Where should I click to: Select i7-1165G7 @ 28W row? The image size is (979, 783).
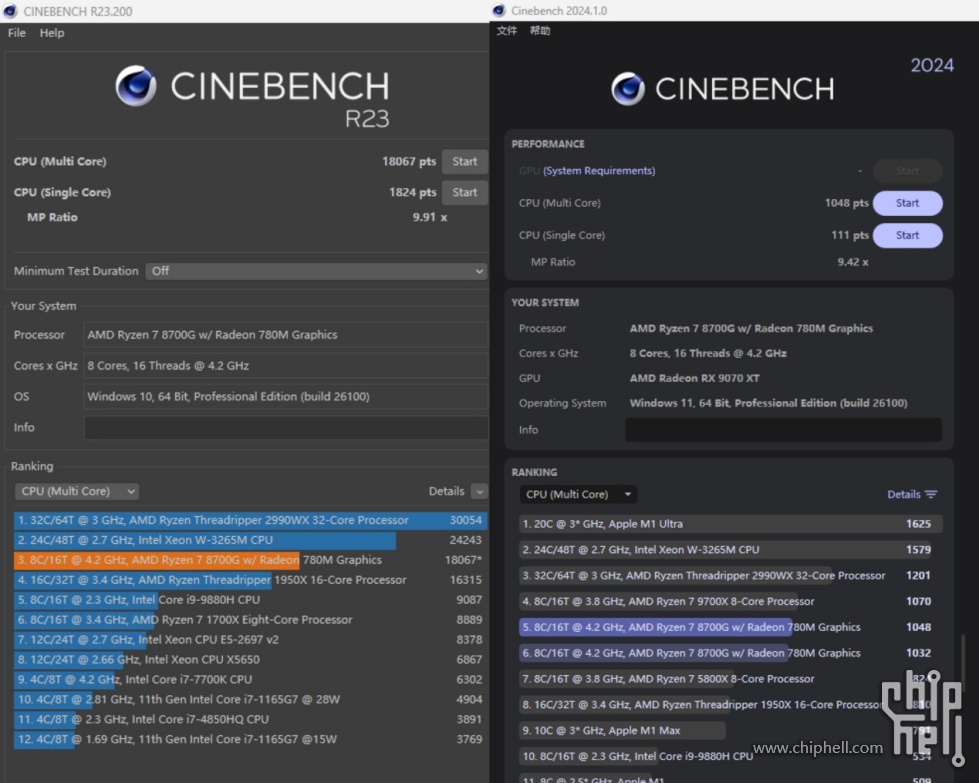(250, 699)
